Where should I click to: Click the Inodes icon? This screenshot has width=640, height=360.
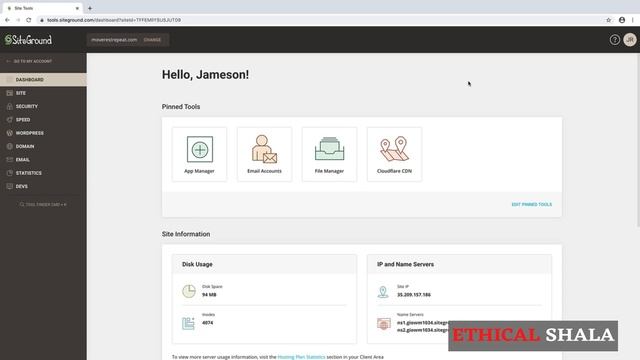coord(188,323)
